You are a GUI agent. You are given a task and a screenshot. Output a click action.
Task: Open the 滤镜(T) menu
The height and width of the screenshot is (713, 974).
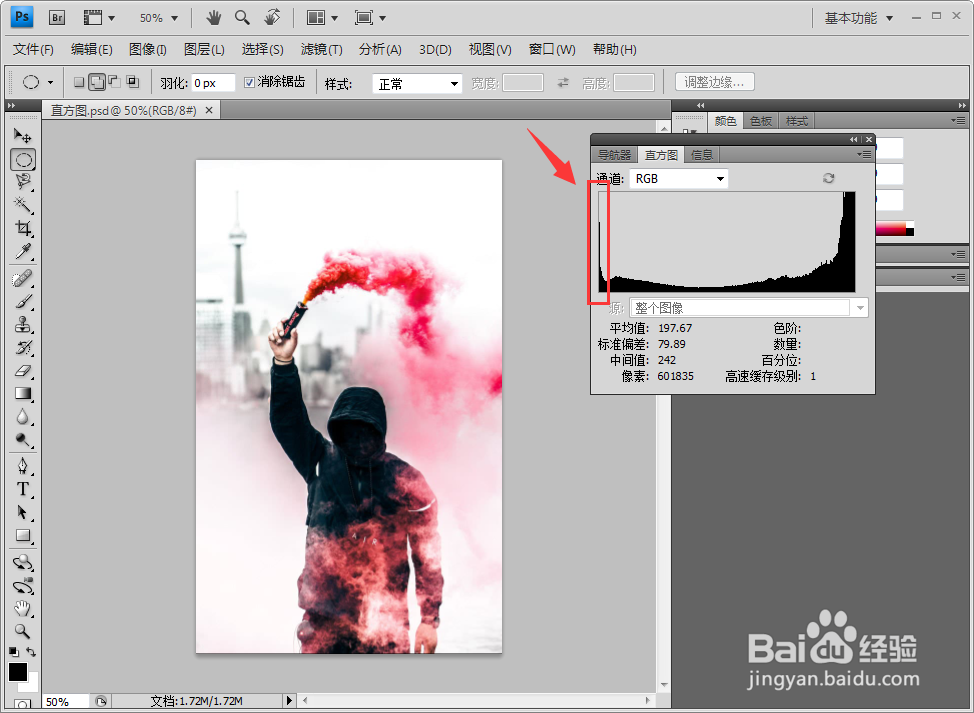pyautogui.click(x=321, y=50)
